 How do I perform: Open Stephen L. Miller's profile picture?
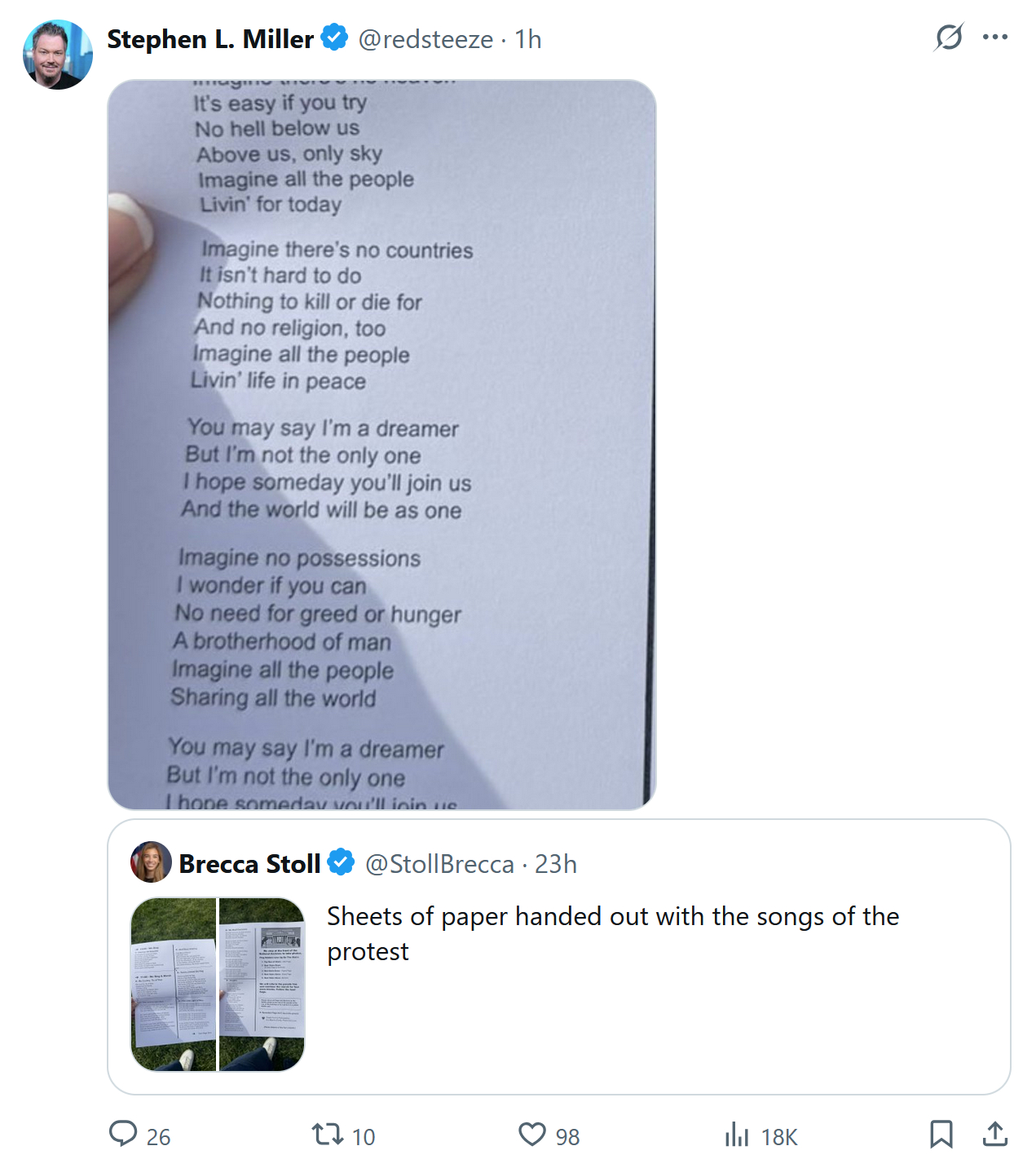tap(58, 55)
